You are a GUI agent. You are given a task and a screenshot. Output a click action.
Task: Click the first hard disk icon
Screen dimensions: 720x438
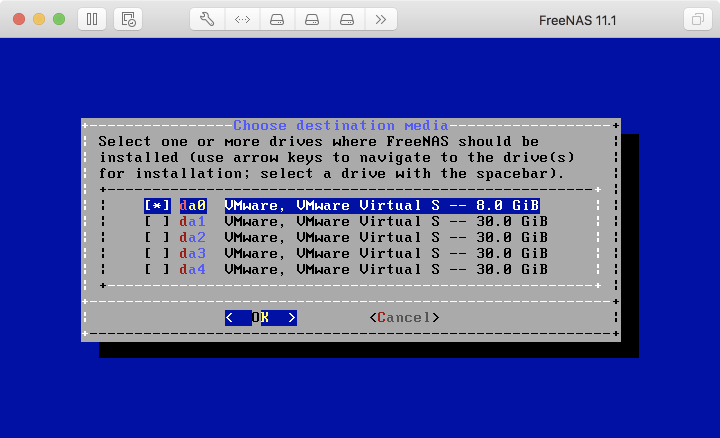tap(277, 19)
